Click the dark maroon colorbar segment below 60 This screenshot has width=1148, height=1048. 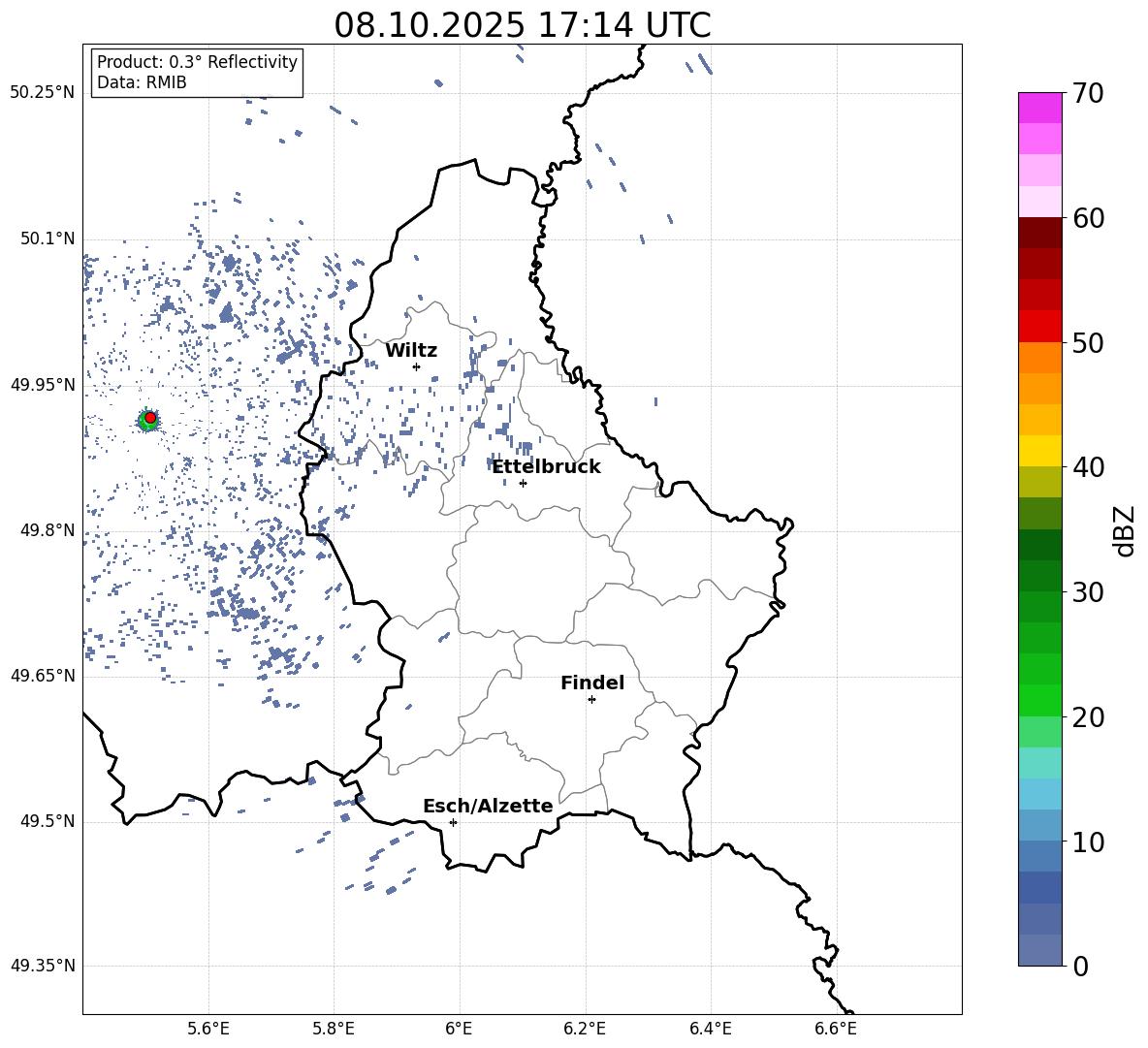(1039, 233)
